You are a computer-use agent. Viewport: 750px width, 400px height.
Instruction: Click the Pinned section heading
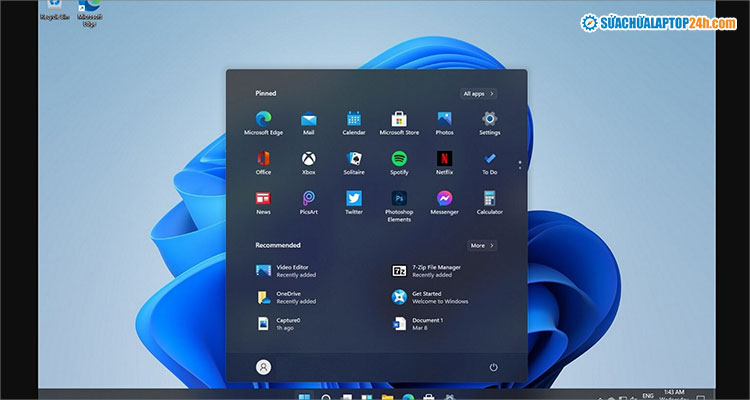(x=265, y=93)
